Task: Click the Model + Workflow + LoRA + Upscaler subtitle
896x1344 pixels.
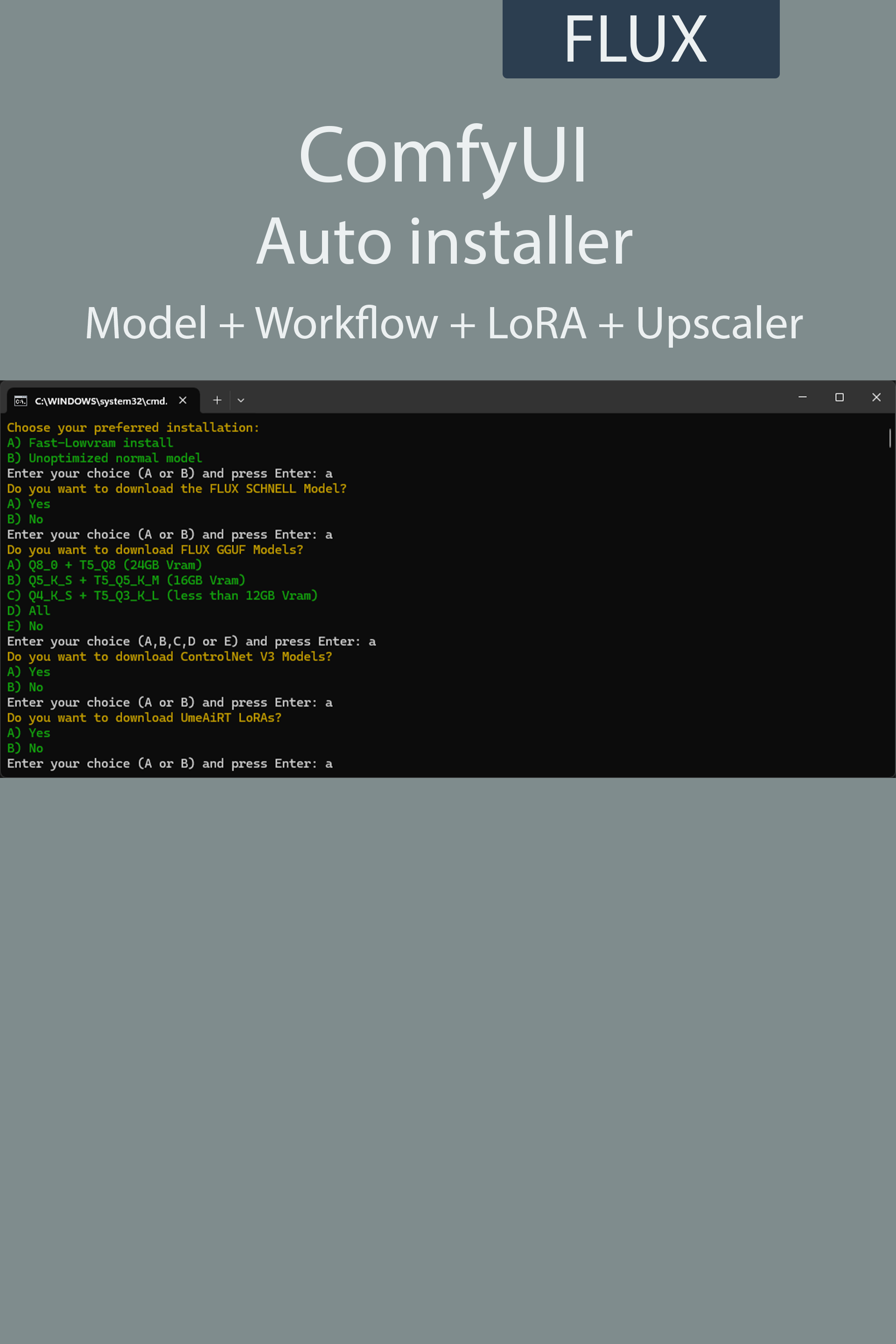Action: 444,323
